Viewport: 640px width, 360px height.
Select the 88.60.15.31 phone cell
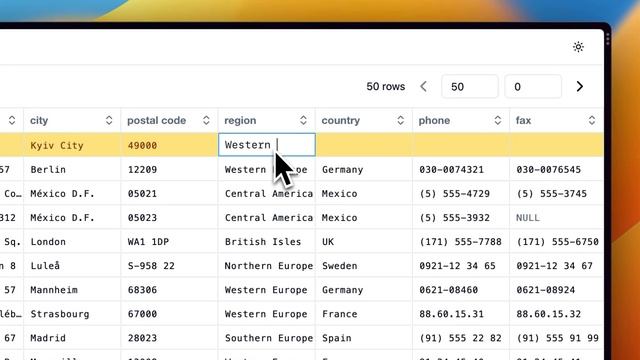pyautogui.click(x=461, y=314)
